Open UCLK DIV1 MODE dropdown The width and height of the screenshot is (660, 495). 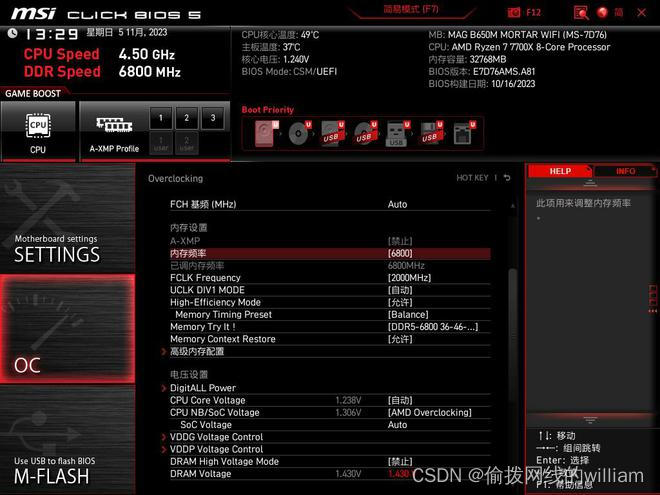point(400,290)
